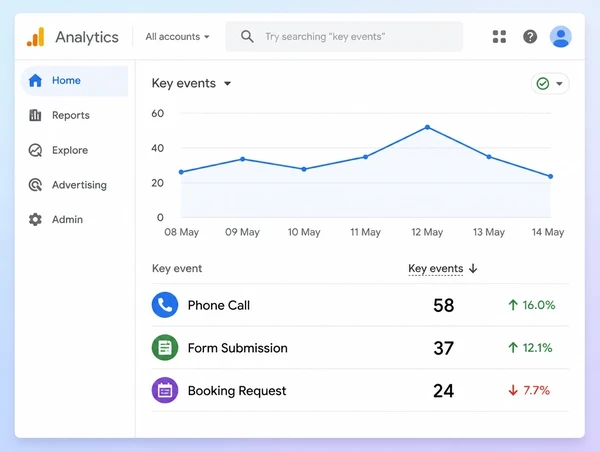Screen dimensions: 600x452
Task: Open the Form Submission row label
Action: [238, 348]
